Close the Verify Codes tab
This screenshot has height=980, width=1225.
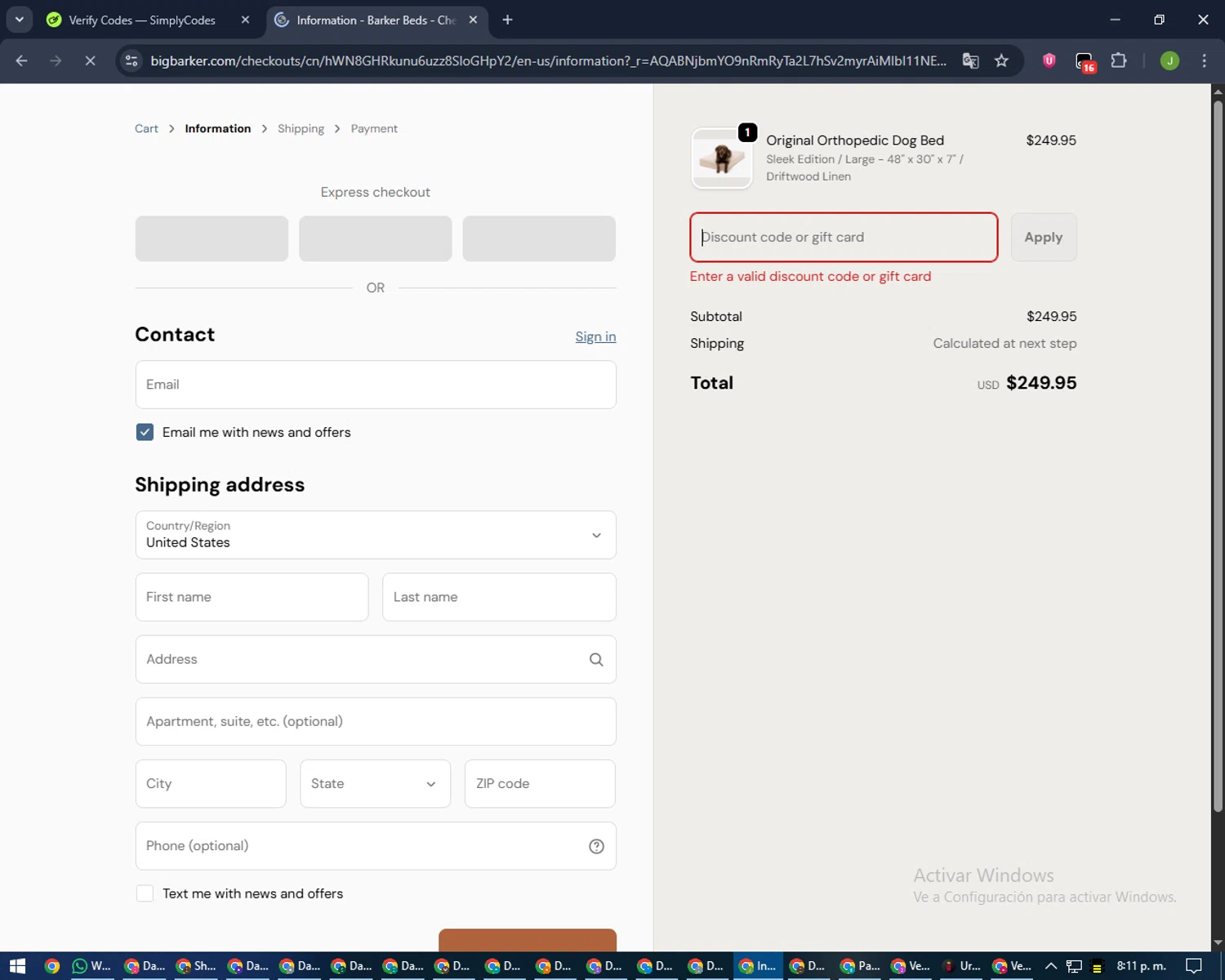(x=245, y=20)
